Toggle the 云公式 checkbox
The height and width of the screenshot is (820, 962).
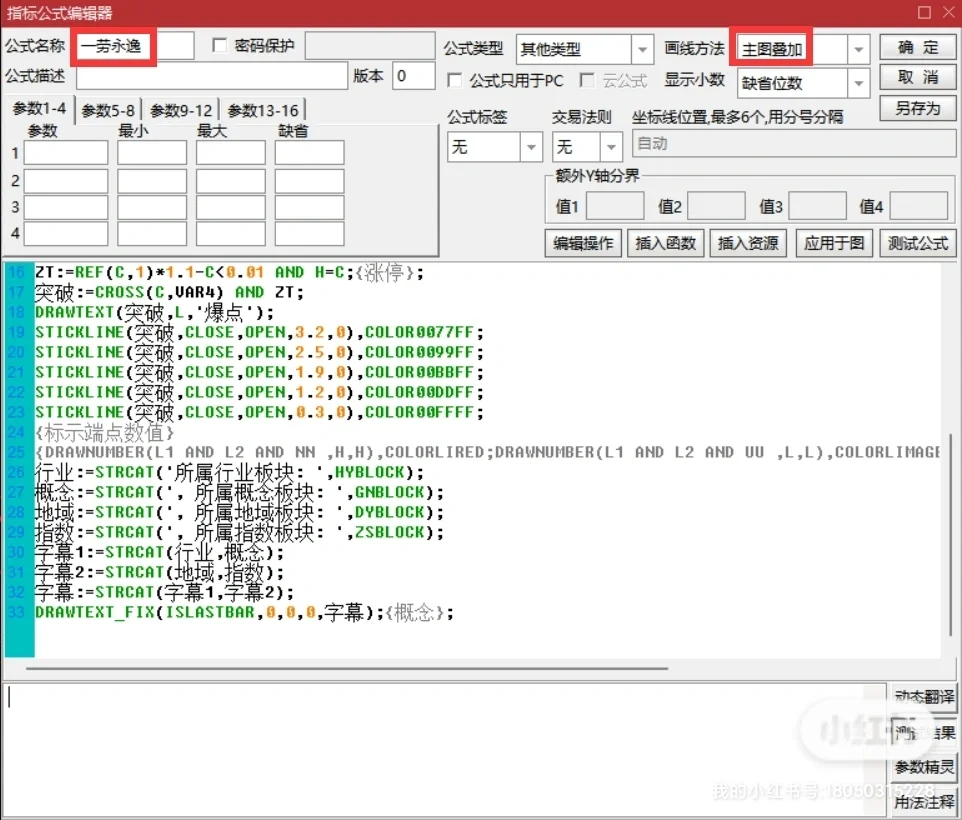[x=587, y=80]
